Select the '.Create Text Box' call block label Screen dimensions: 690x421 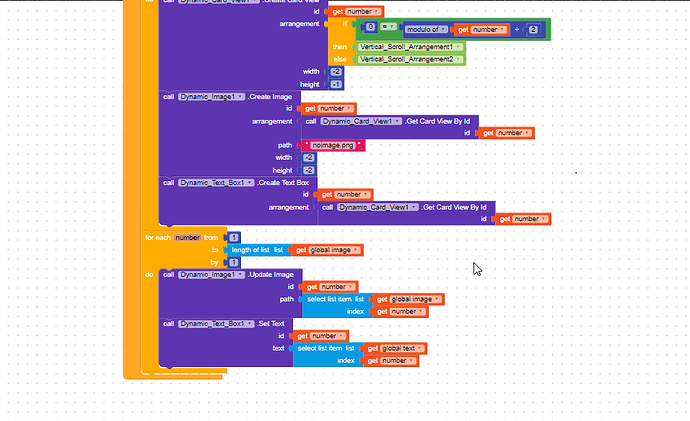coord(283,183)
